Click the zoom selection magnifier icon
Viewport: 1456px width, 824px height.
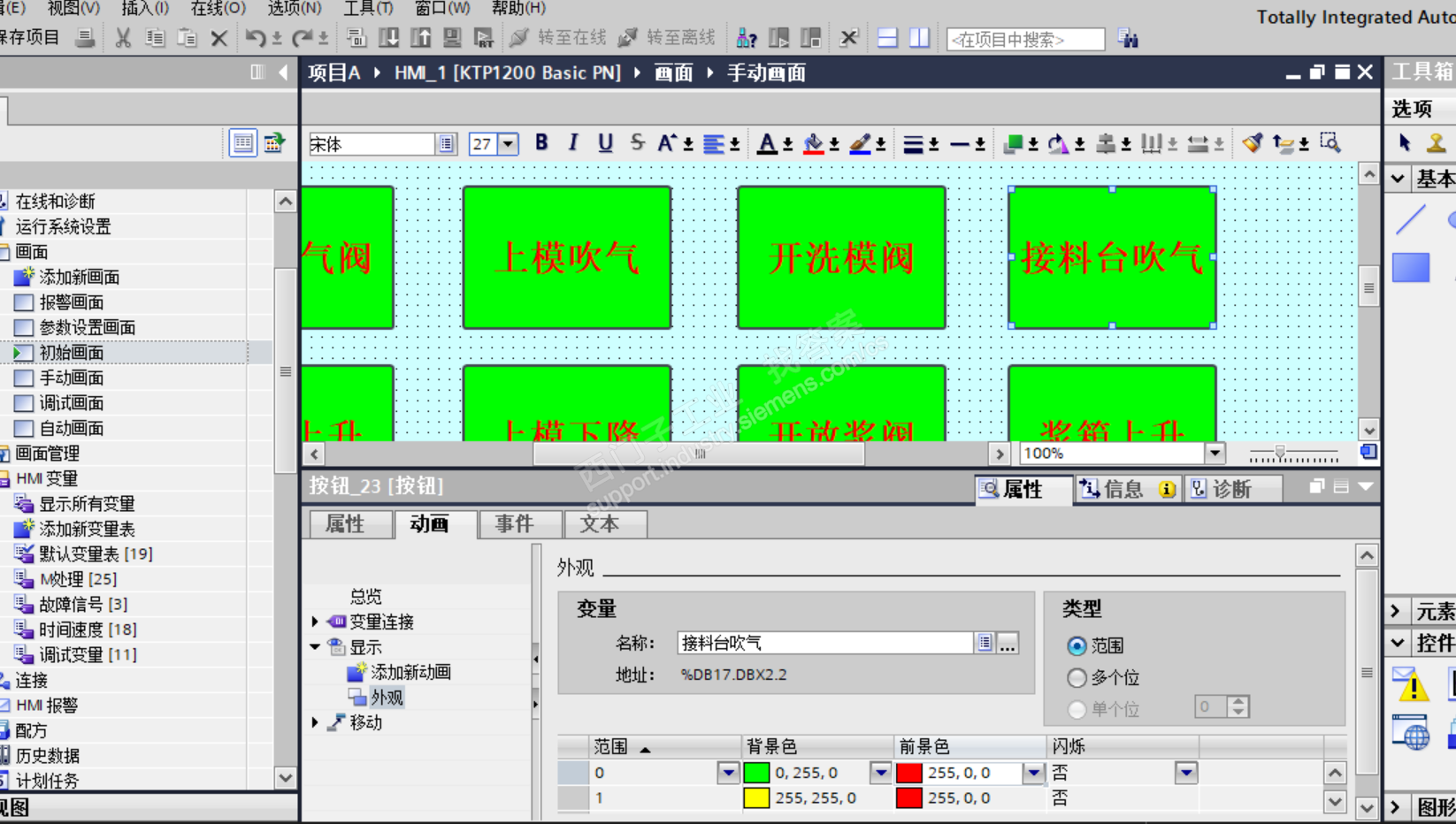pos(1330,143)
